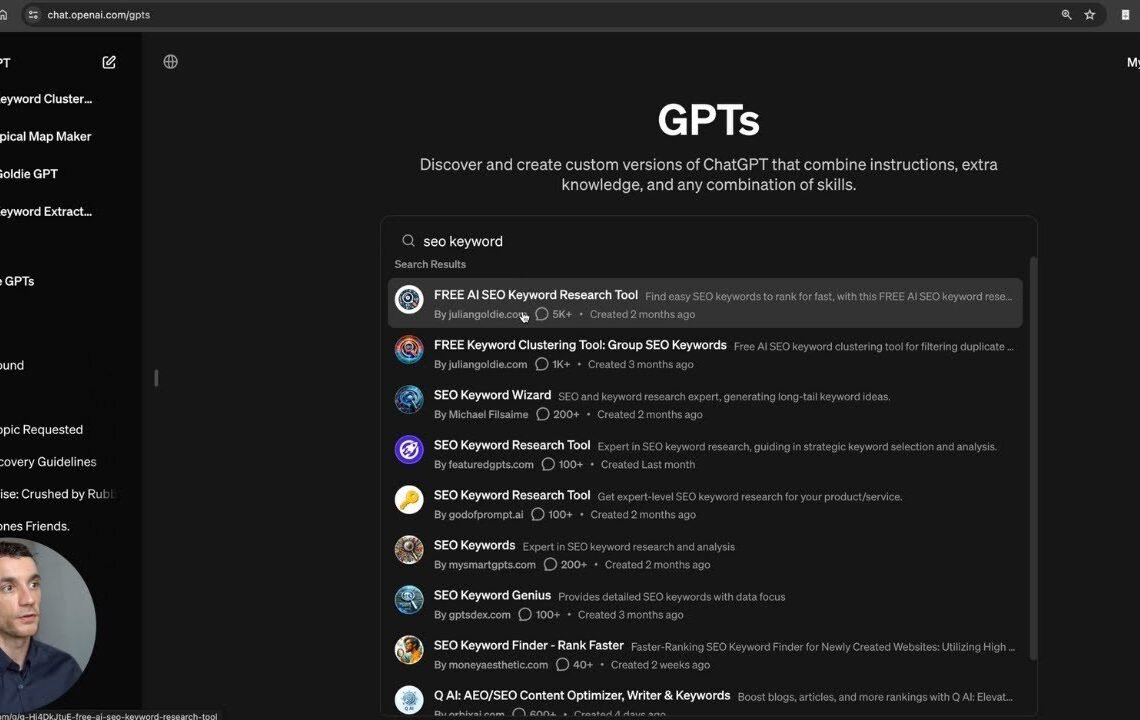Click the "Search Results" label
Screen dimensions: 1140x720
(x=430, y=264)
